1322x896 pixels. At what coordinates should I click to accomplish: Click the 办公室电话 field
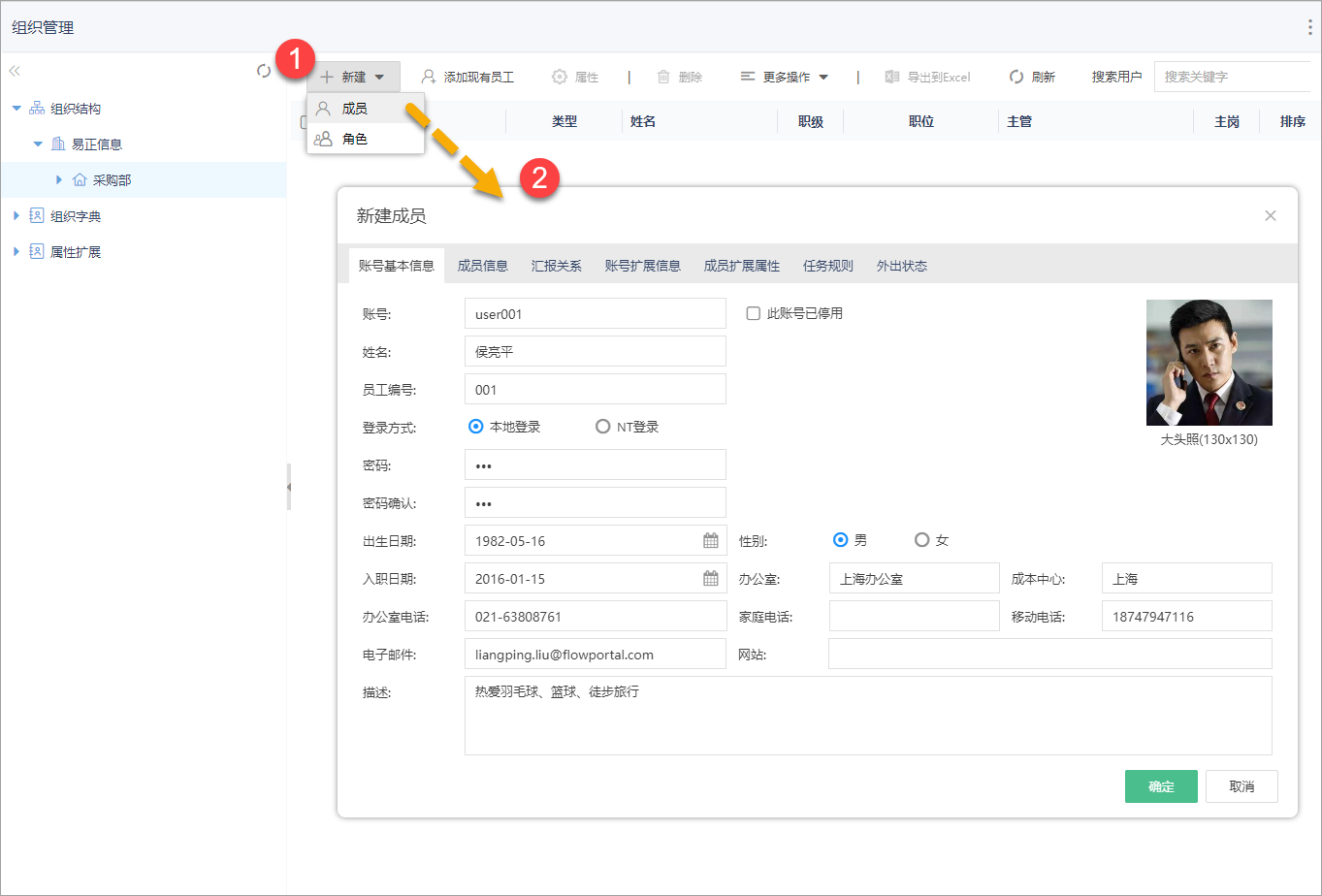click(596, 616)
